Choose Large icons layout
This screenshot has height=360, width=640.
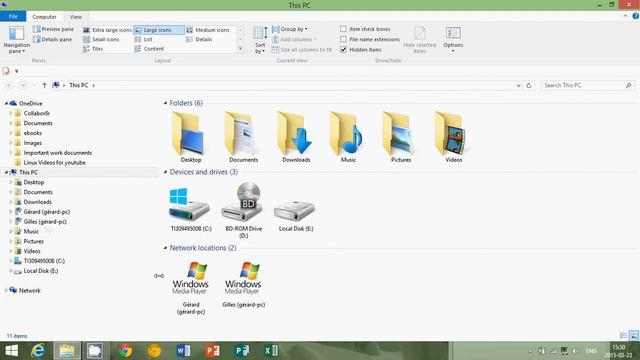[158, 30]
